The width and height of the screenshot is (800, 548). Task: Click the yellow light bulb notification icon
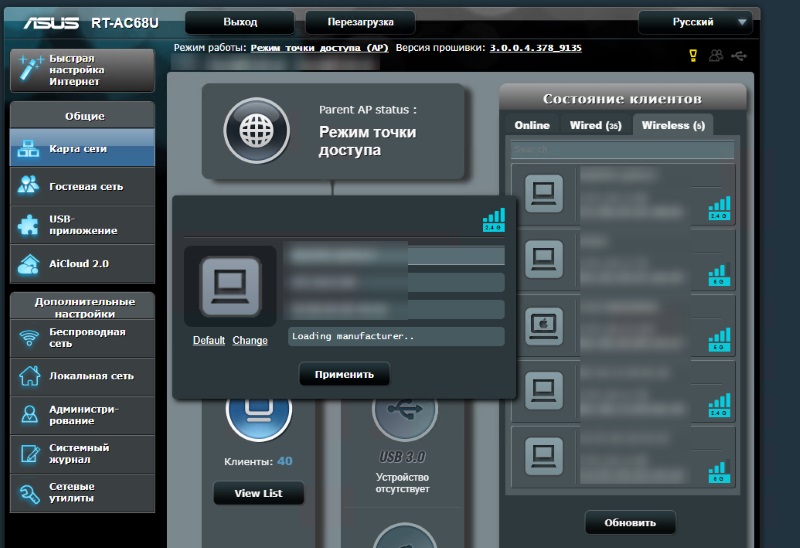coord(693,55)
